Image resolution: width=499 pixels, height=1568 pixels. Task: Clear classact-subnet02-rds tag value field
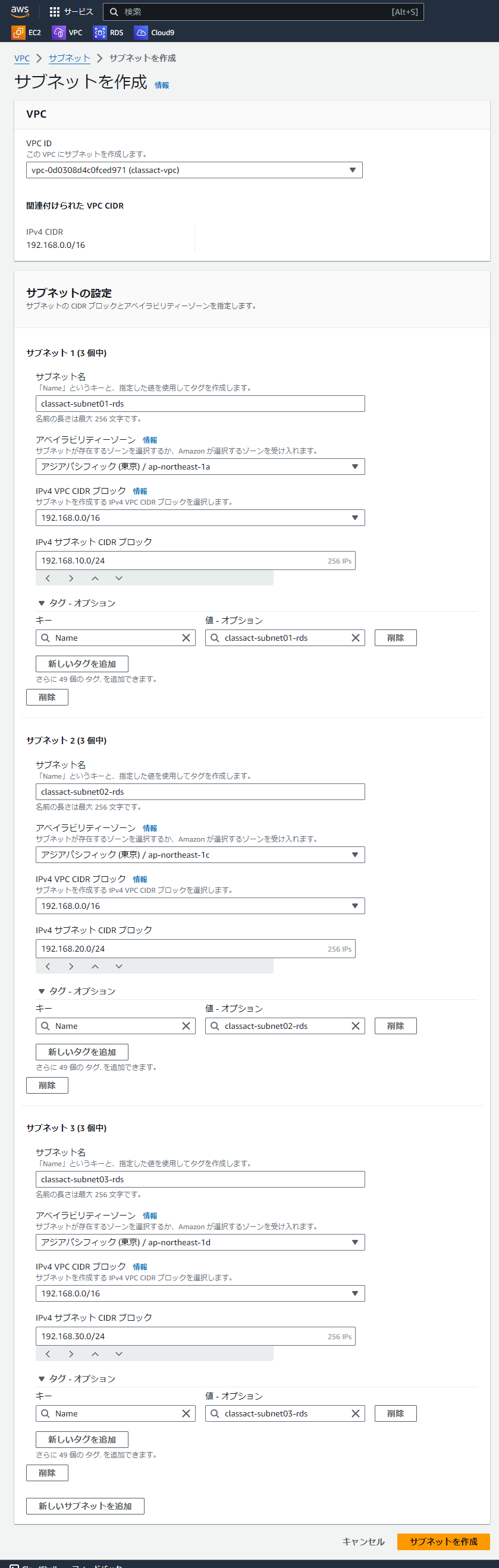(x=355, y=1026)
